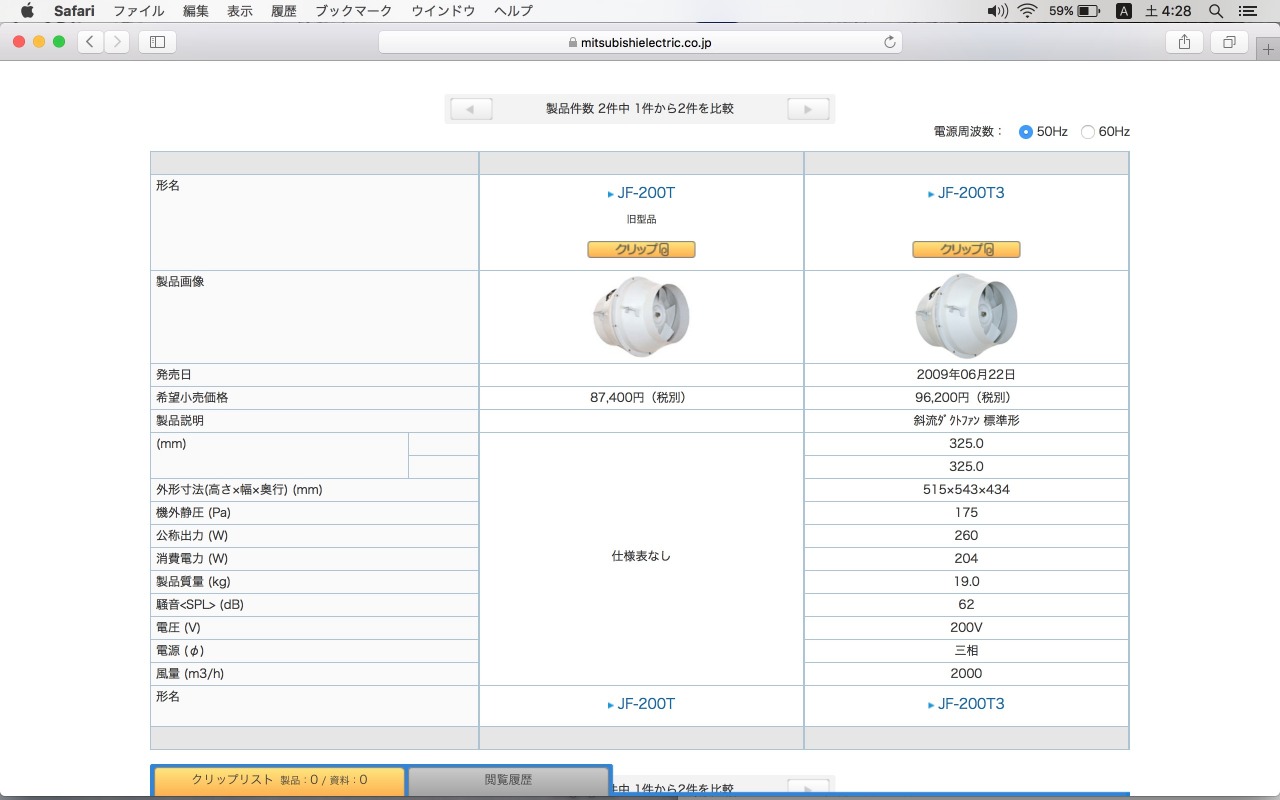Click the Safari back arrow
The height and width of the screenshot is (800, 1280).
[x=91, y=42]
